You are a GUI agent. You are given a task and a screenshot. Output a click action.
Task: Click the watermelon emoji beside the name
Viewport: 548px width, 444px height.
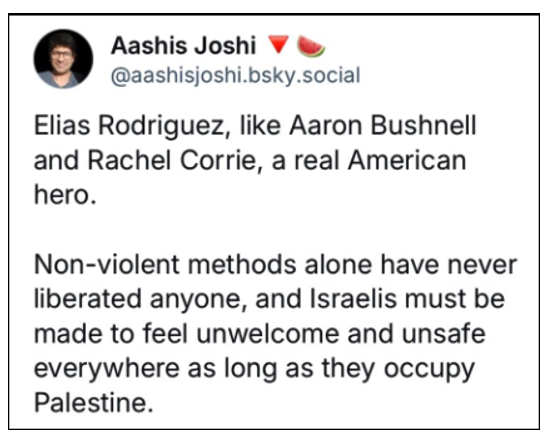coord(311,46)
